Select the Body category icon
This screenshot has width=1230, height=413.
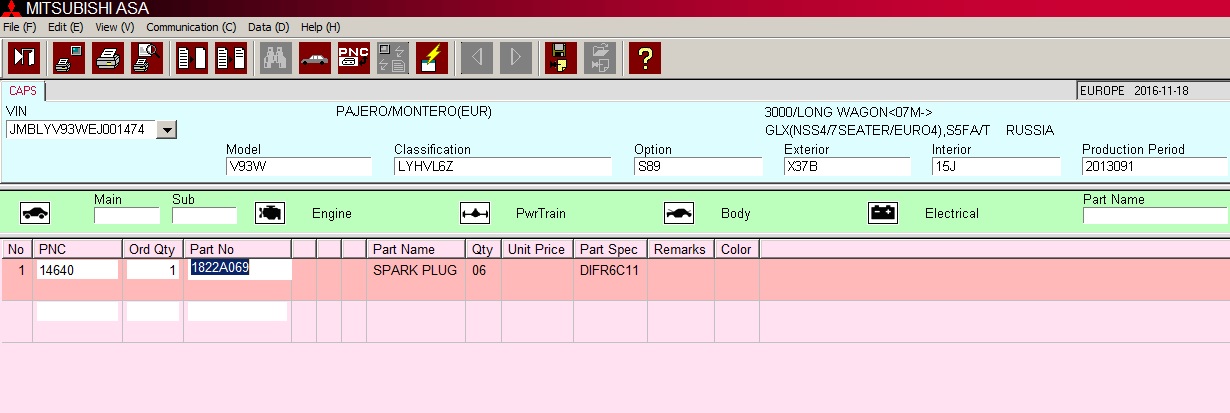click(x=679, y=213)
